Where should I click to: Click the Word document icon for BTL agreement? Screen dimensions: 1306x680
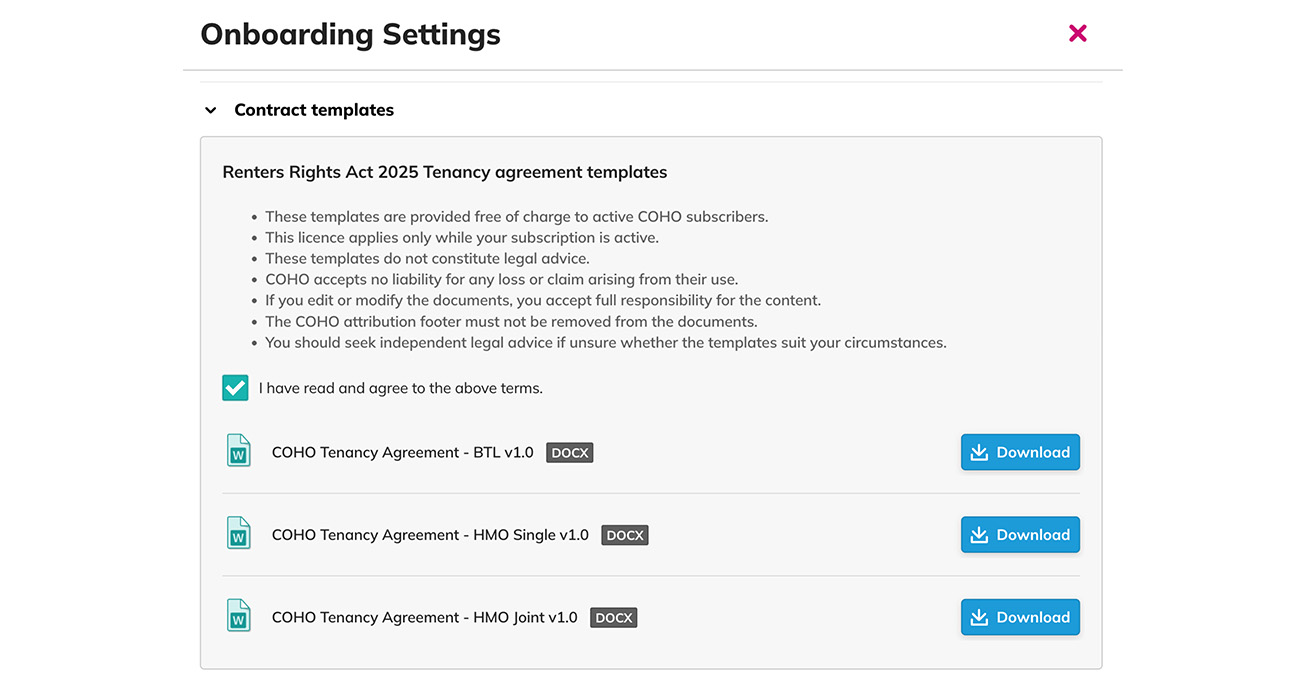click(238, 451)
